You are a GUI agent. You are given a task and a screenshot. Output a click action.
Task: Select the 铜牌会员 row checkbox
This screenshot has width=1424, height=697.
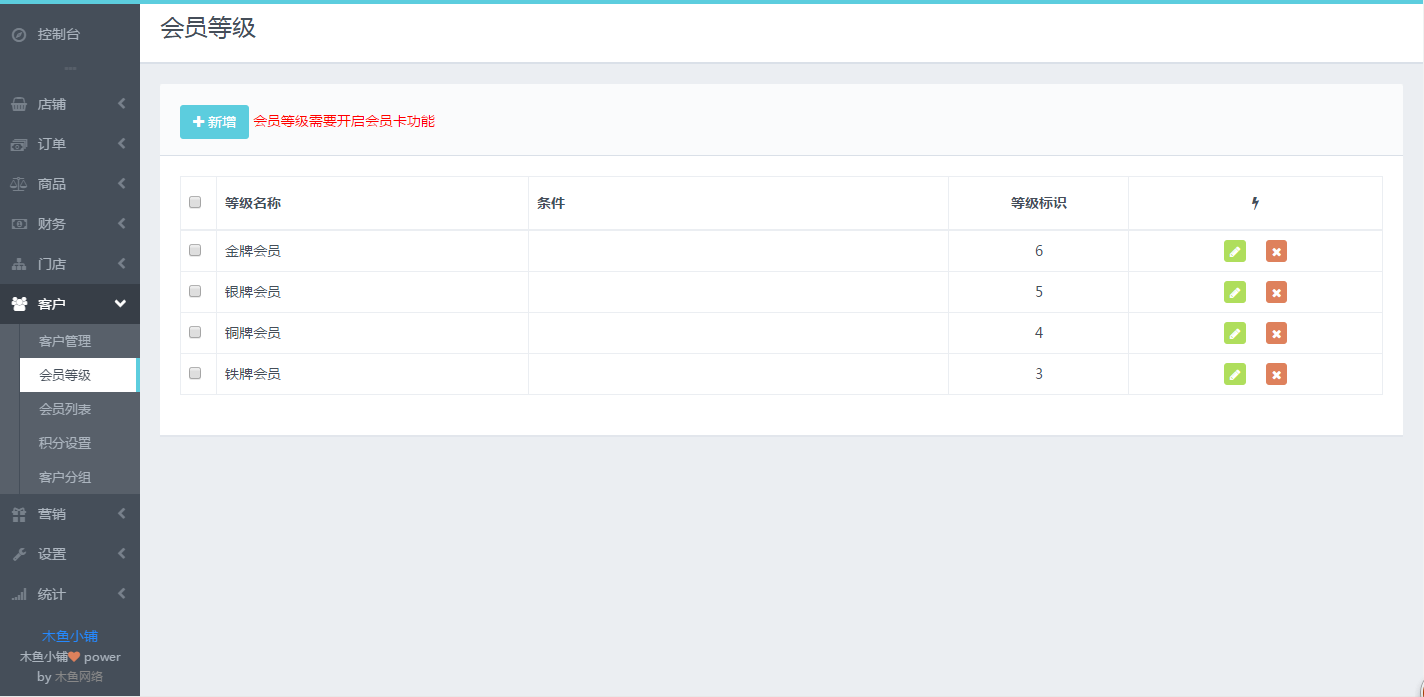pos(195,332)
